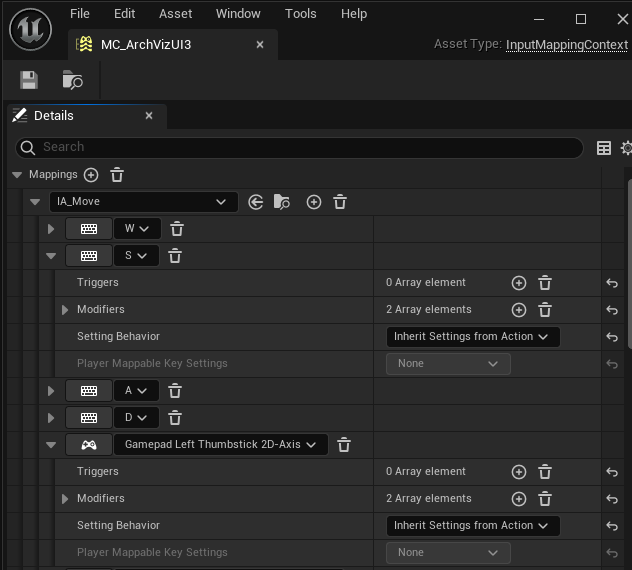
Task: Open the Asset menu
Action: [x=175, y=14]
